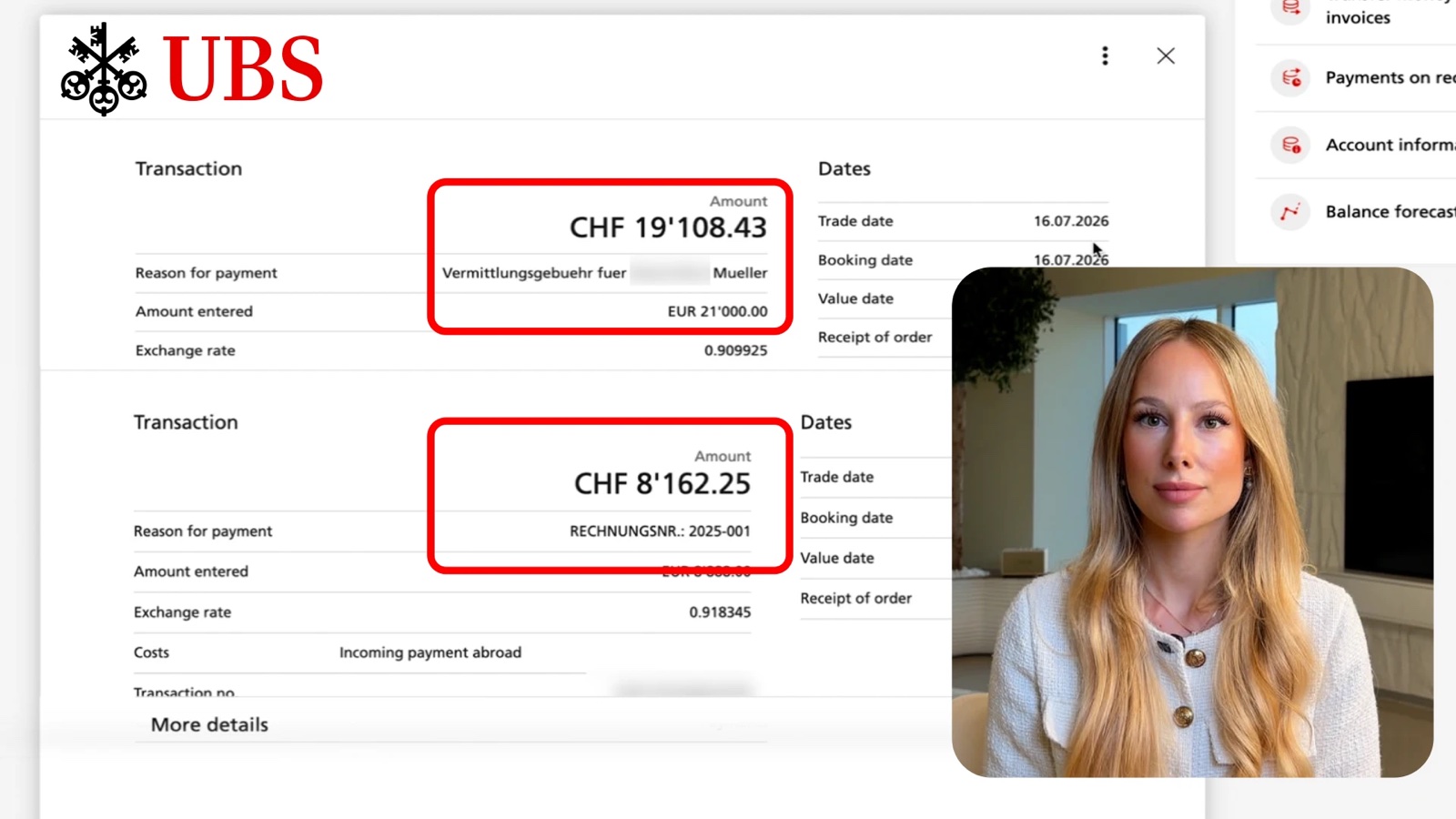This screenshot has height=819, width=1456.
Task: Select the amount CHF 8'162.25
Action: tap(662, 483)
